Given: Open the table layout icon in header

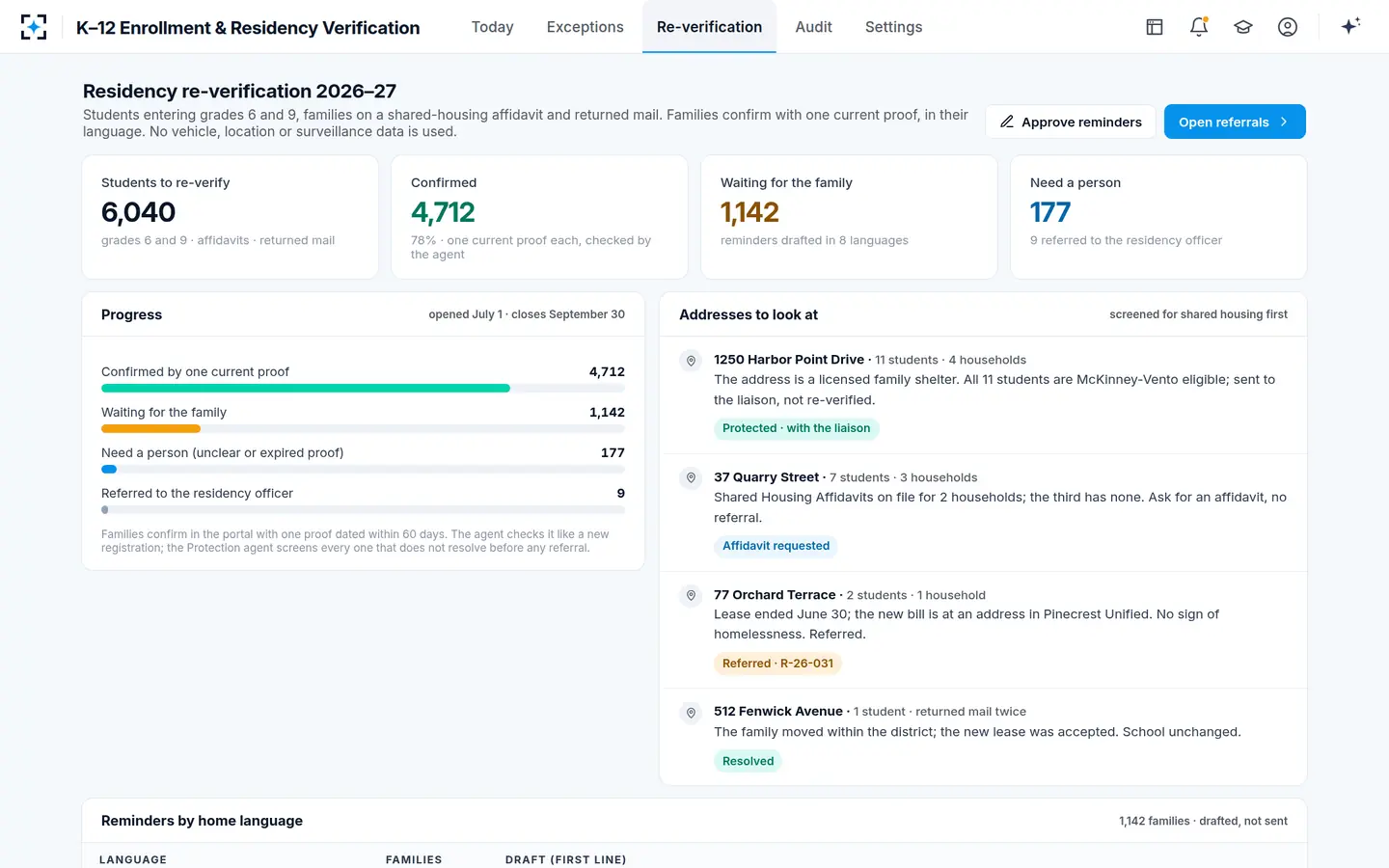Looking at the screenshot, I should pyautogui.click(x=1155, y=27).
